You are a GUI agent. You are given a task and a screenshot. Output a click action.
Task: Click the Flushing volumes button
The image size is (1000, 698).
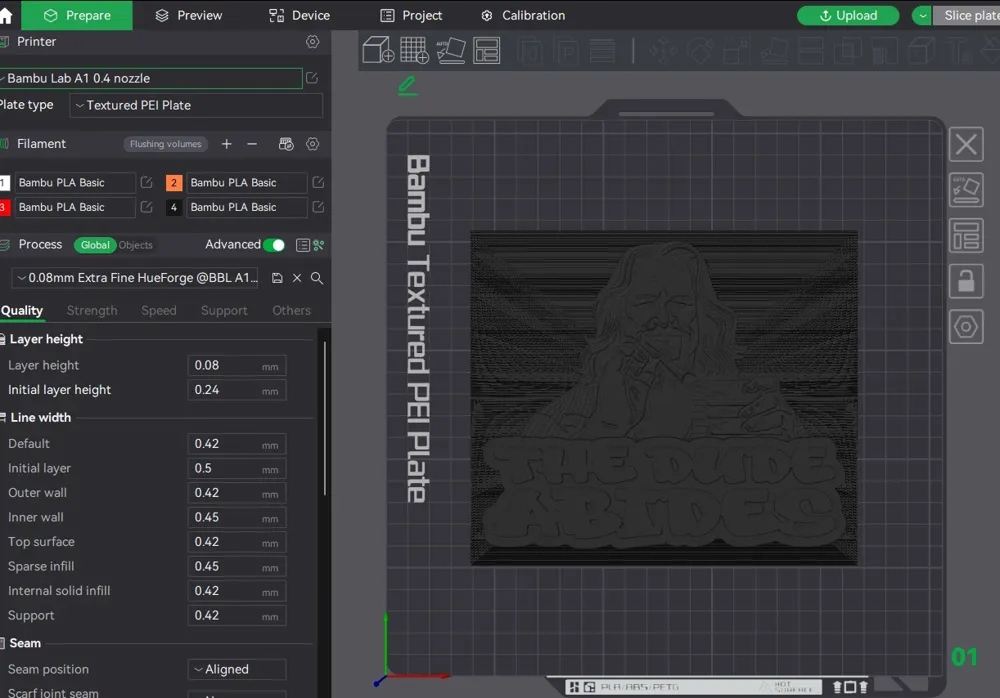(x=166, y=144)
